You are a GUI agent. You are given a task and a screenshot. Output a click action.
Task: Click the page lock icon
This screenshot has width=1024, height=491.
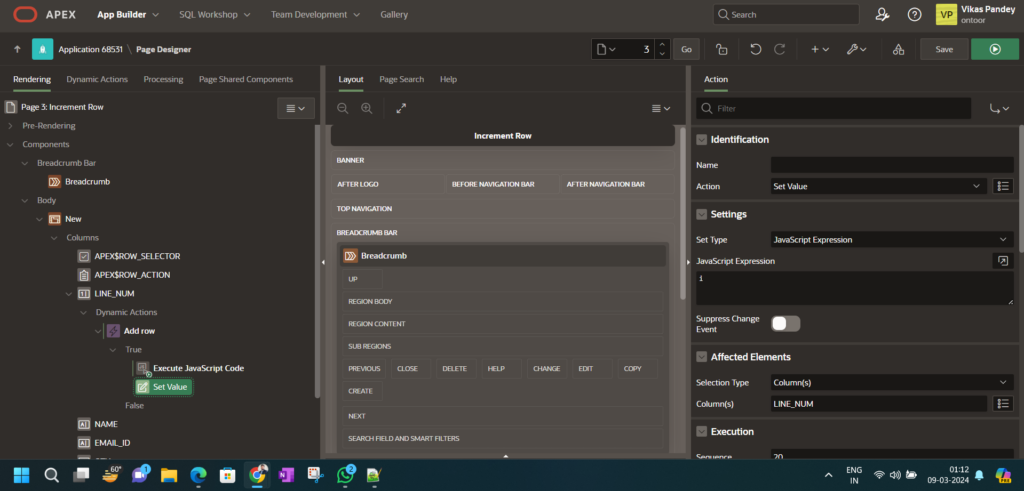(x=721, y=49)
